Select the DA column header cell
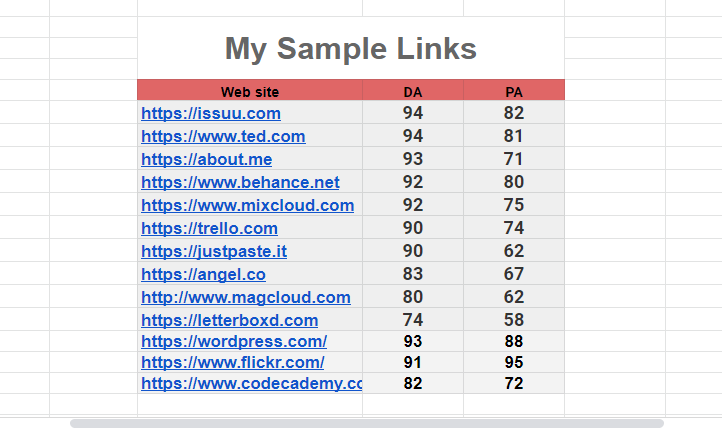 point(413,92)
